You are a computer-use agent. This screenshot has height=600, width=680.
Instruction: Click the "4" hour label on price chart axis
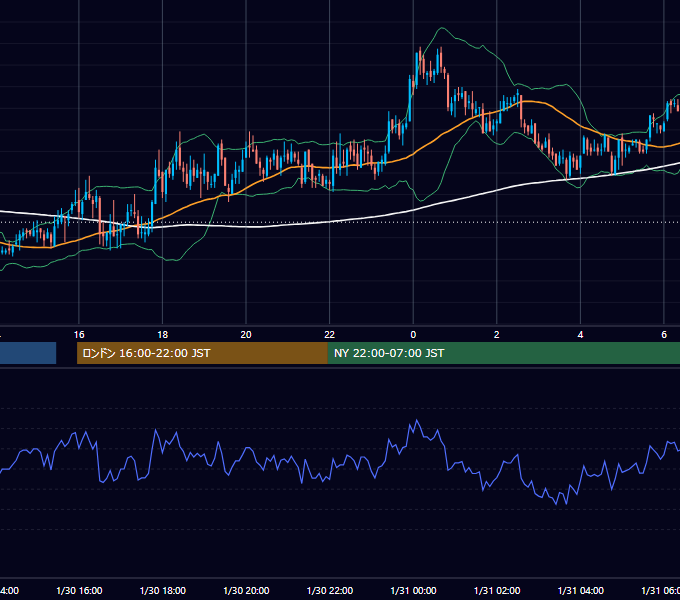pos(580,335)
